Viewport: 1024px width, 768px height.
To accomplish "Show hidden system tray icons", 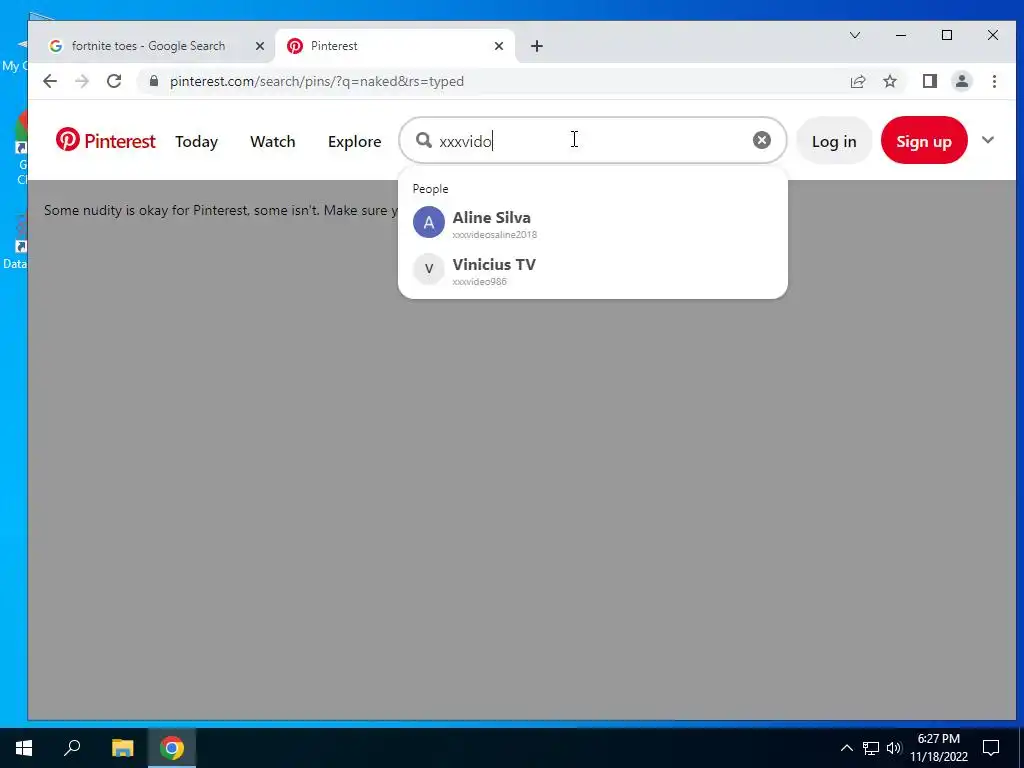I will coord(846,748).
